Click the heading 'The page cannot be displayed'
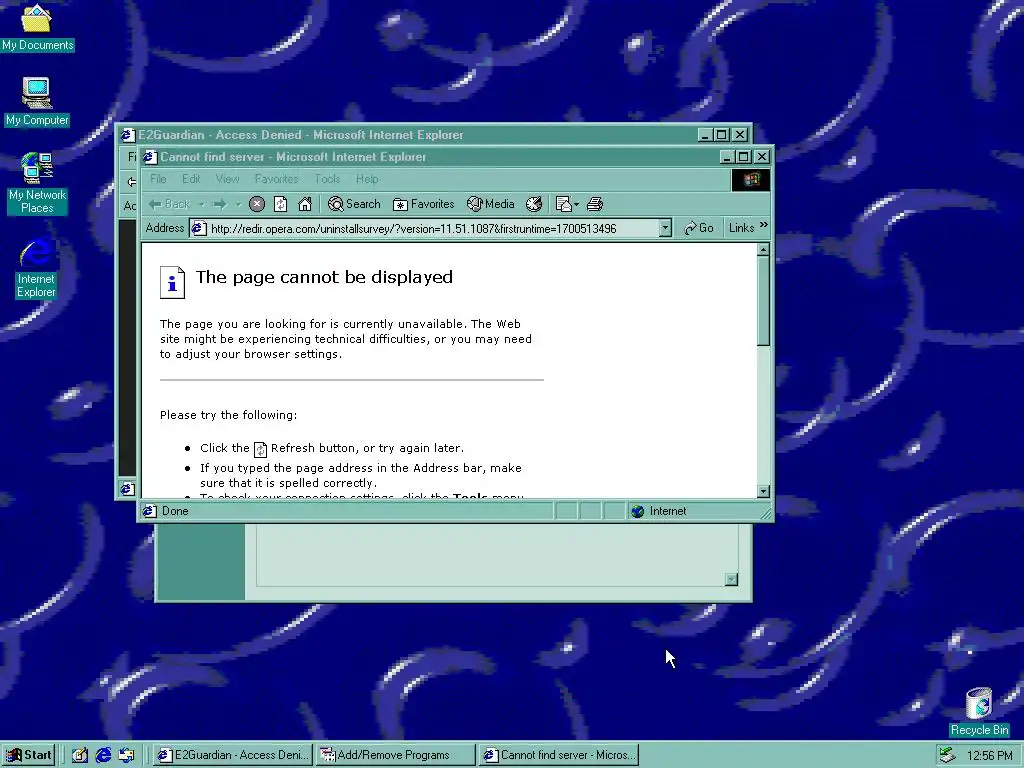 tap(324, 277)
